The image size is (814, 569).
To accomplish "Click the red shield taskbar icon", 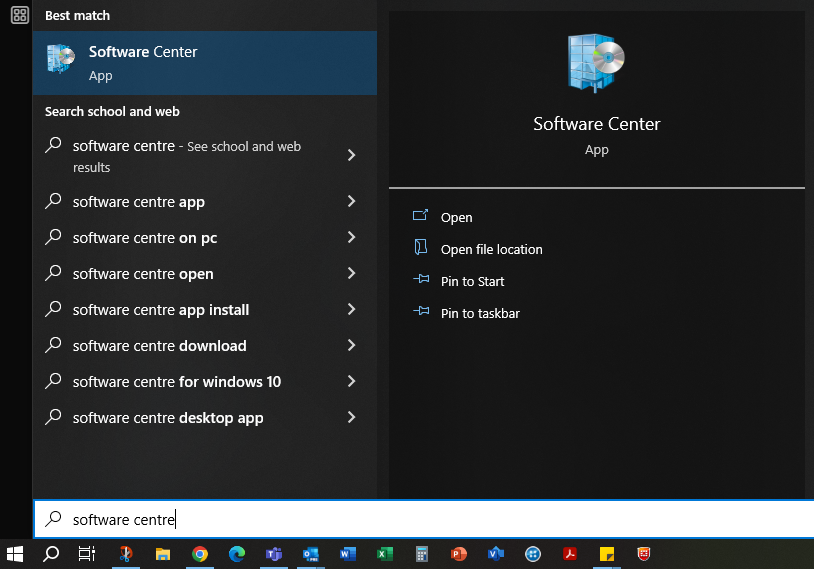I will pyautogui.click(x=644, y=554).
